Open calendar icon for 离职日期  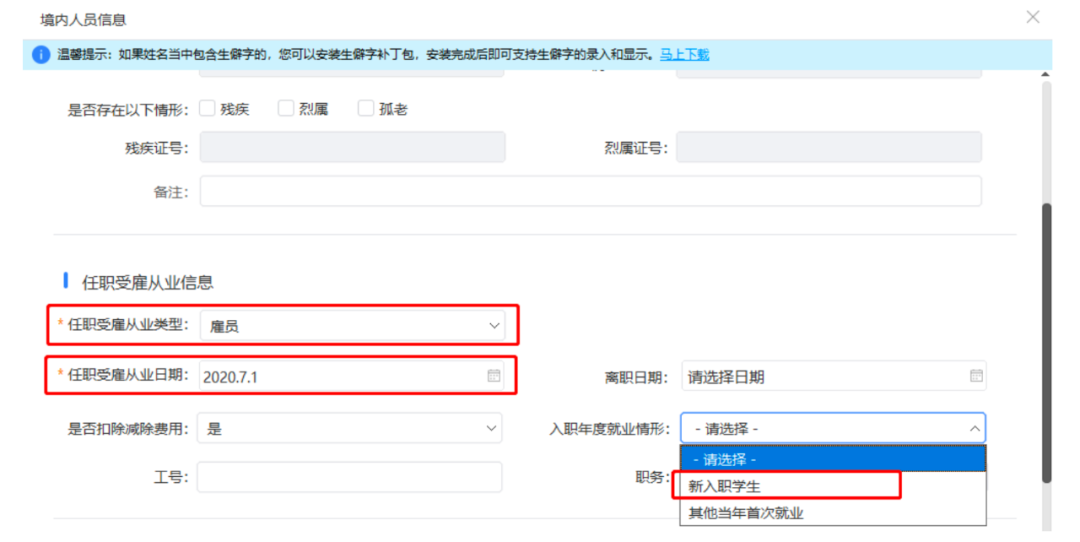976,375
